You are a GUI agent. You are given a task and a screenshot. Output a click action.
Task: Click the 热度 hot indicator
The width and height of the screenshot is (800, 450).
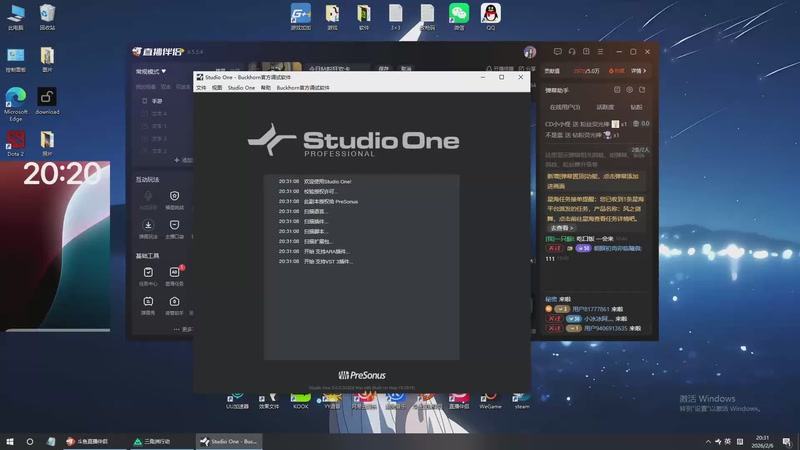coord(616,71)
